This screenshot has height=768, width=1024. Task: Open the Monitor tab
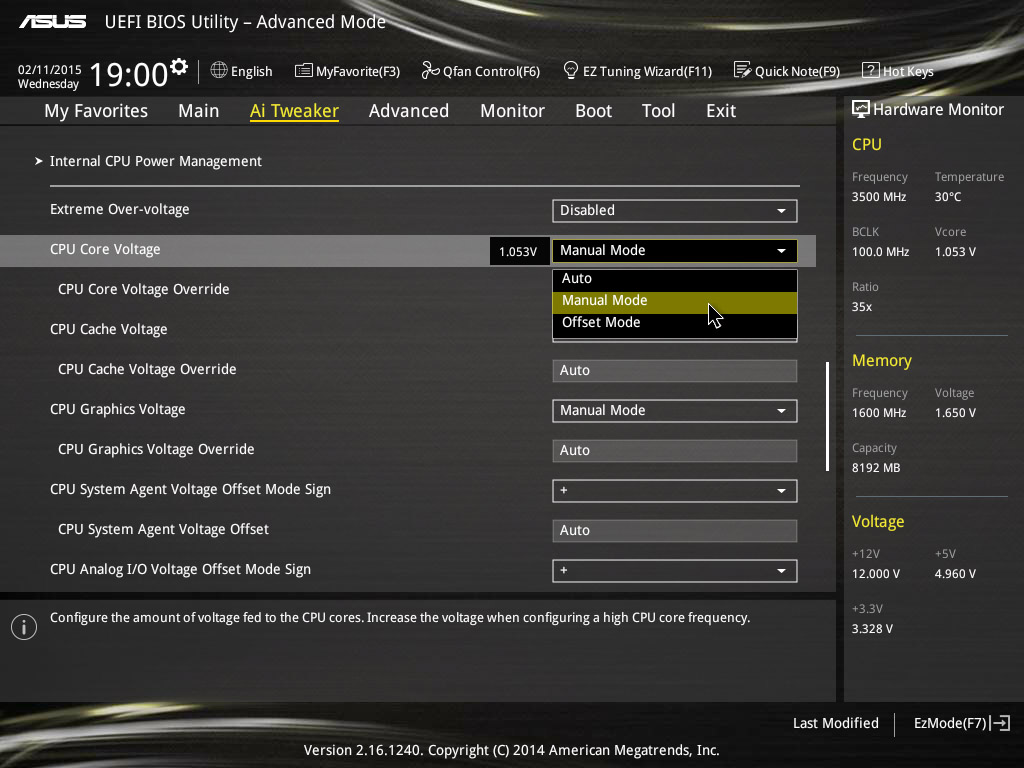point(513,111)
